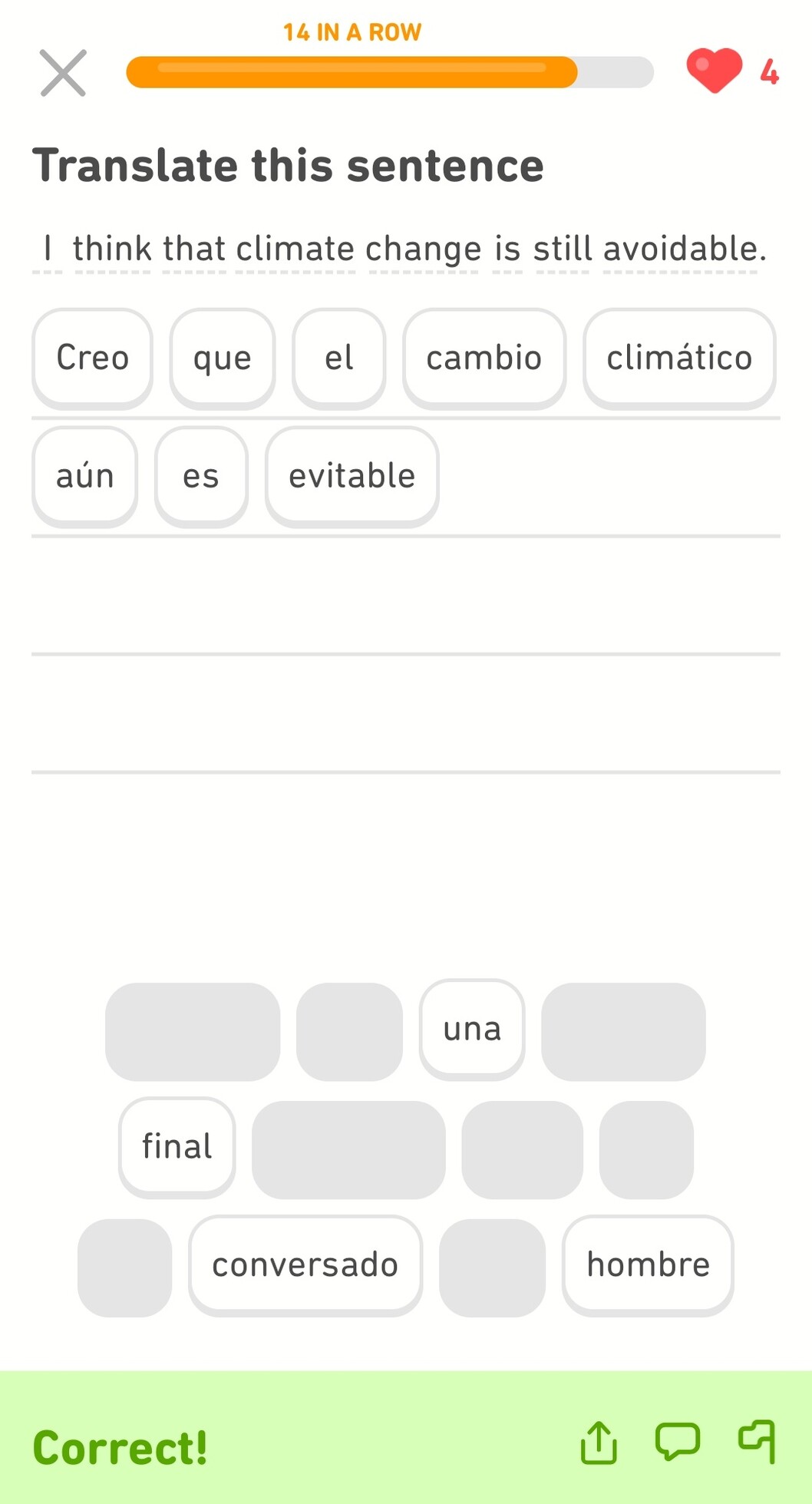
Task: Select the 'conversado' word bank tile
Action: (x=305, y=1265)
